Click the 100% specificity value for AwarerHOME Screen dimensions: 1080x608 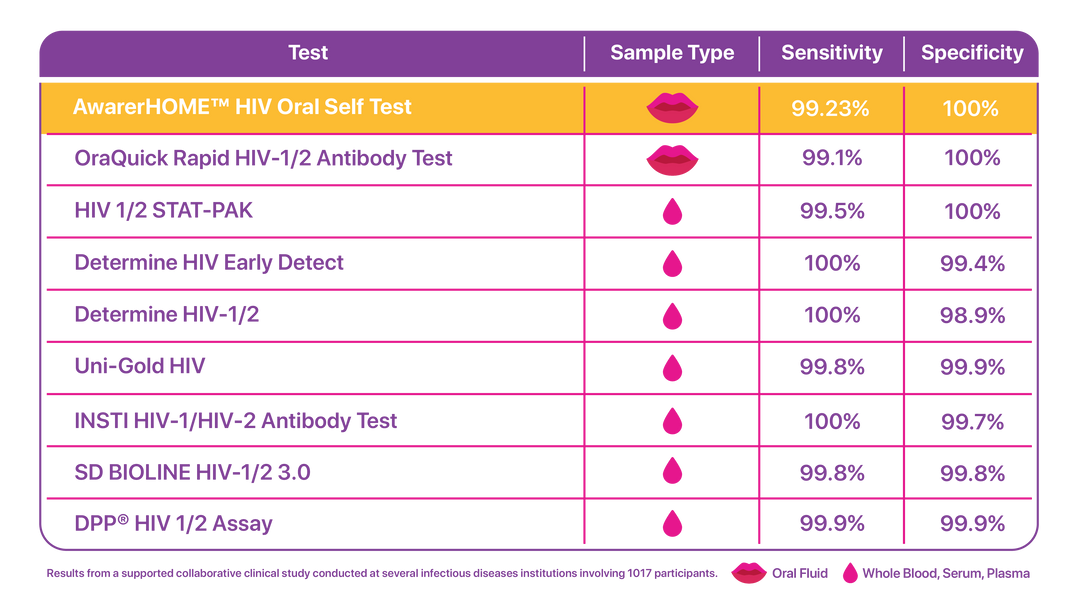click(x=970, y=108)
